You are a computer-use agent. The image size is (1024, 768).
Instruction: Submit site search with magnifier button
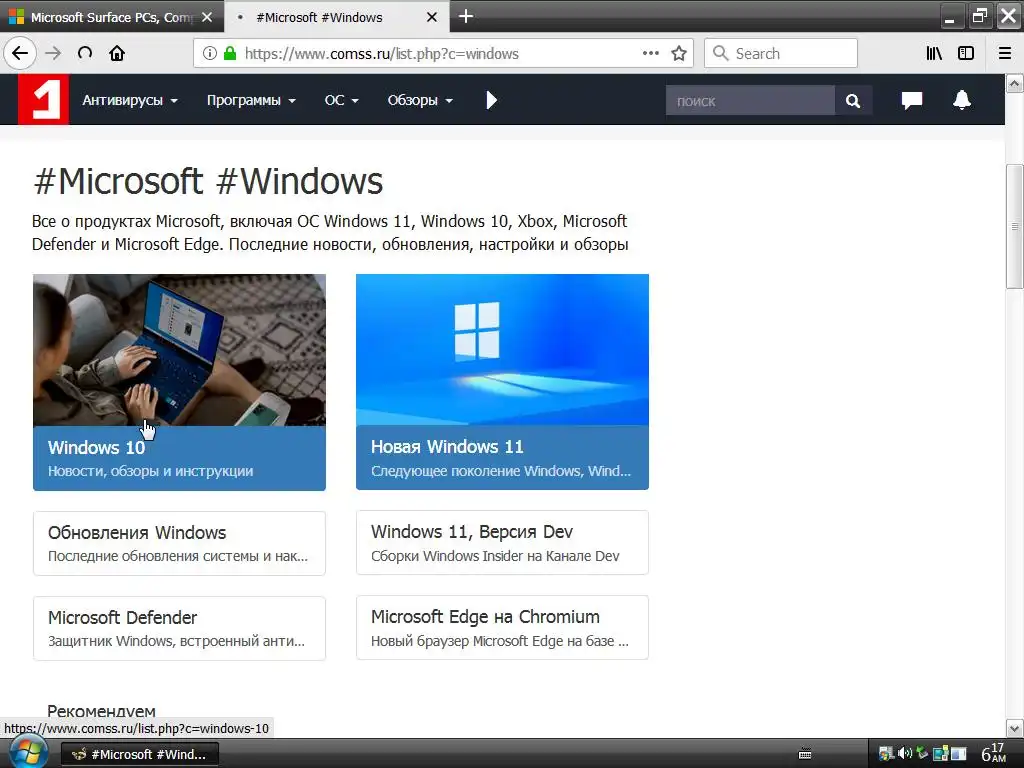pyautogui.click(x=853, y=101)
